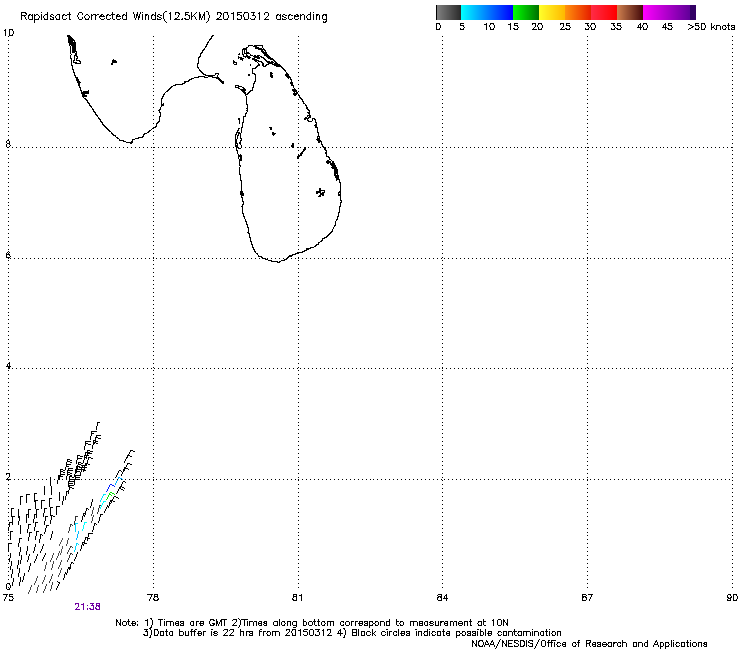The height and width of the screenshot is (650, 740).
Task: Click the longitude label '75' on the bottom axis
Action: click(x=8, y=598)
